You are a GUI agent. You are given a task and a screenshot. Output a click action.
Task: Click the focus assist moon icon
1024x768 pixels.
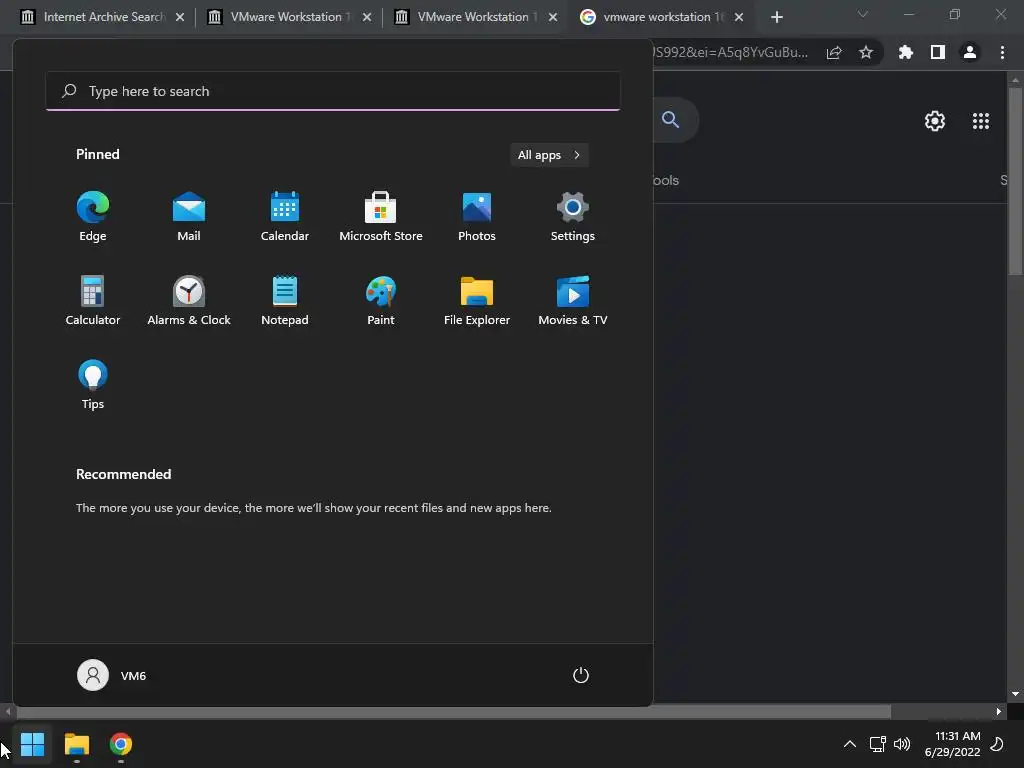click(x=997, y=744)
